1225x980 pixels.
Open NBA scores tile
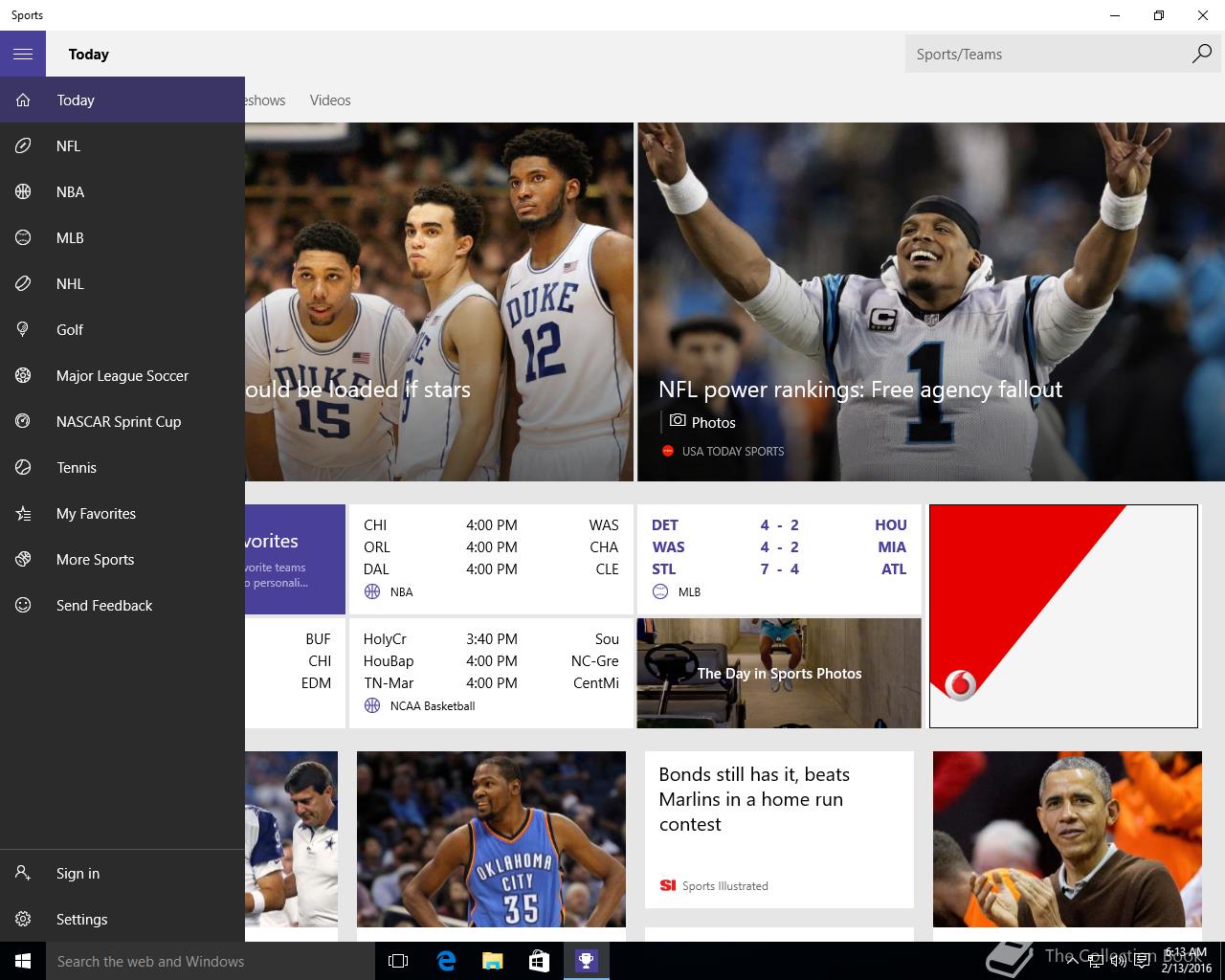point(491,559)
